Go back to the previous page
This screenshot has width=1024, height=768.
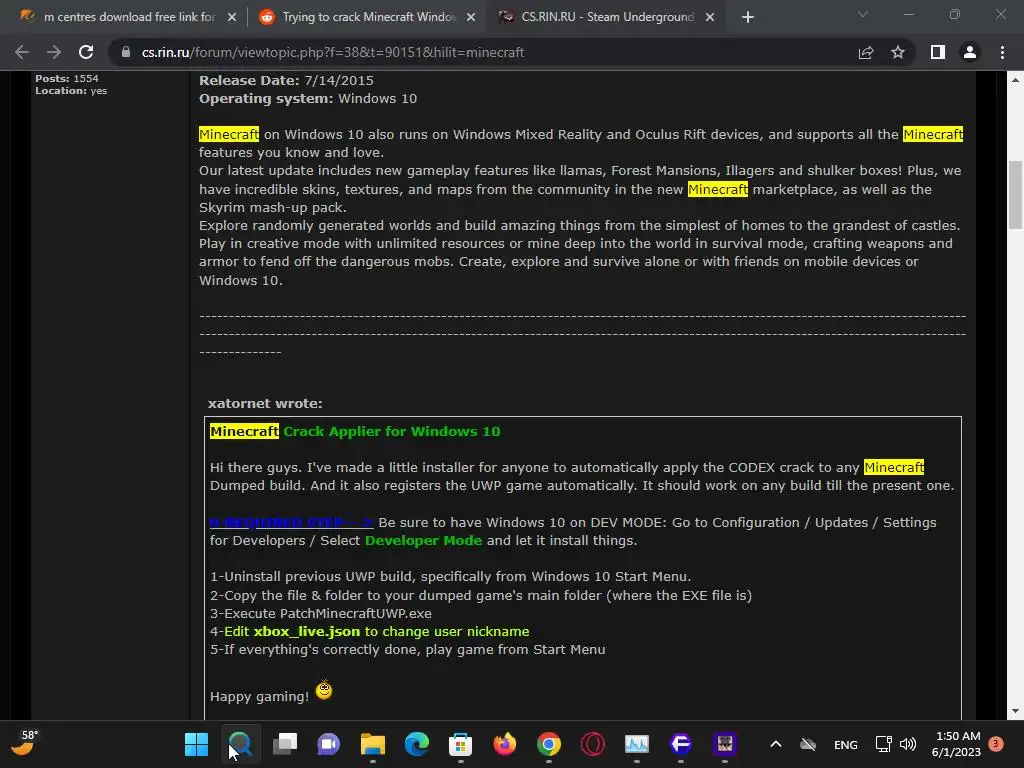click(x=22, y=52)
